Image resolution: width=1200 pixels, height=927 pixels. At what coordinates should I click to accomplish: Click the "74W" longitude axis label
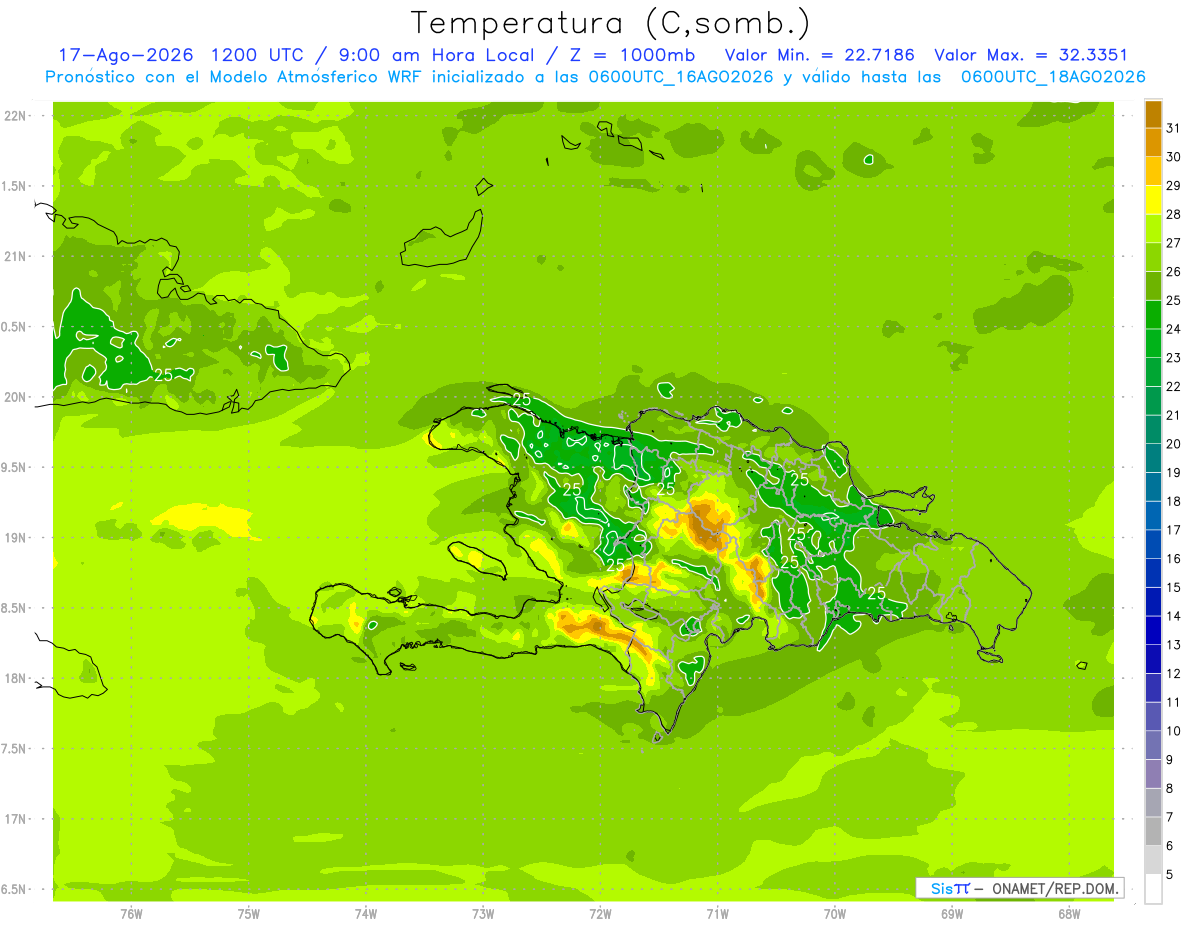pyautogui.click(x=366, y=914)
